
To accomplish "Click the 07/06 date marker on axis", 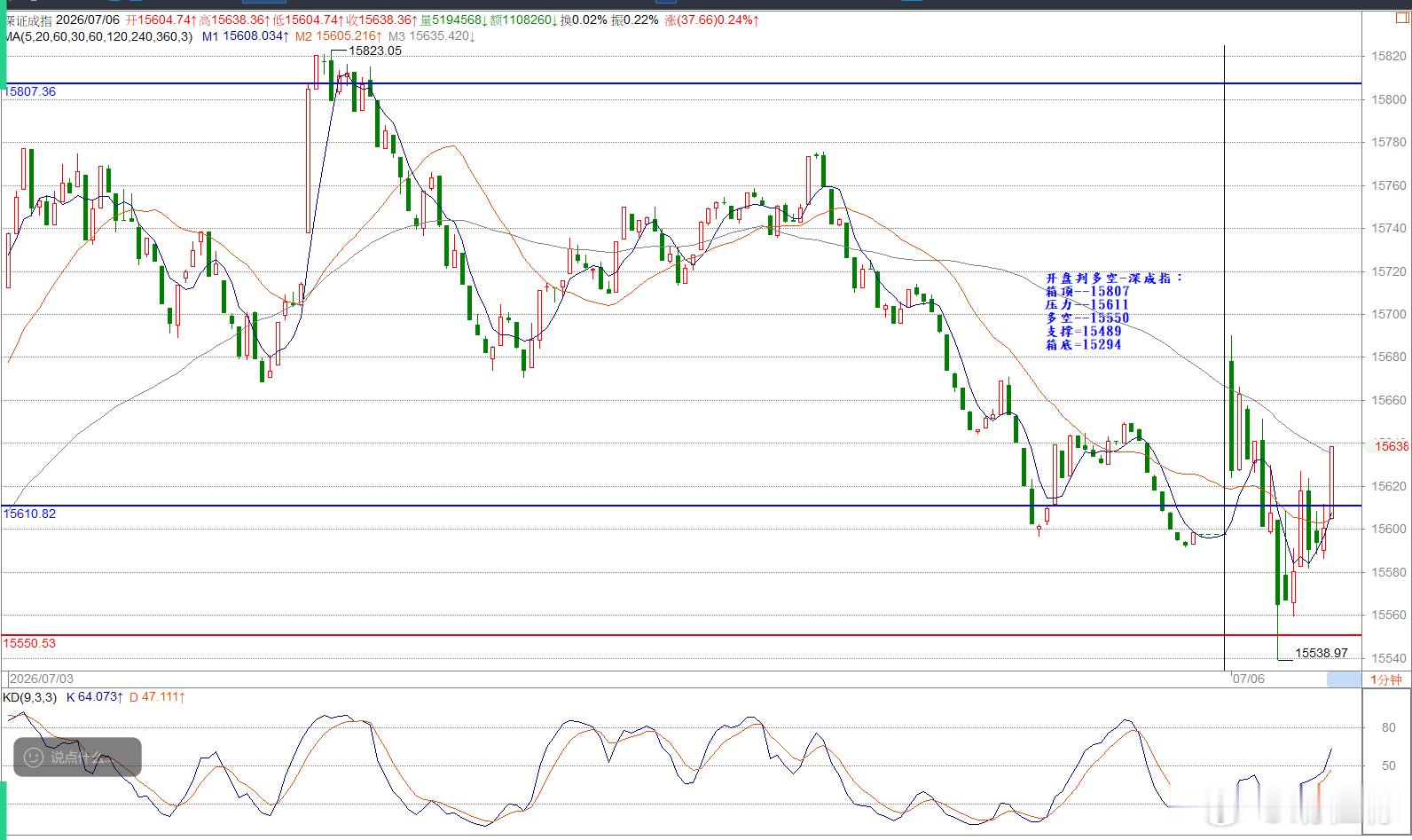I will tap(1248, 679).
